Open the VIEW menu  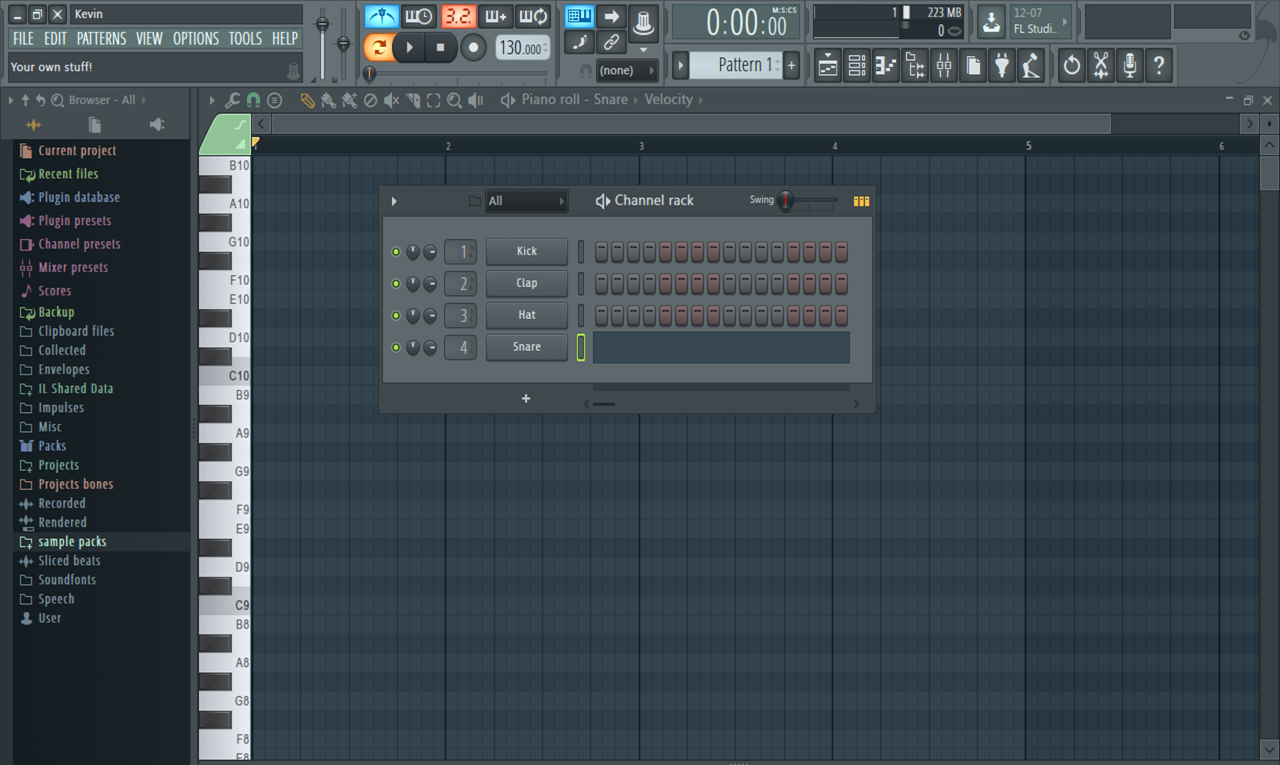[x=149, y=39]
